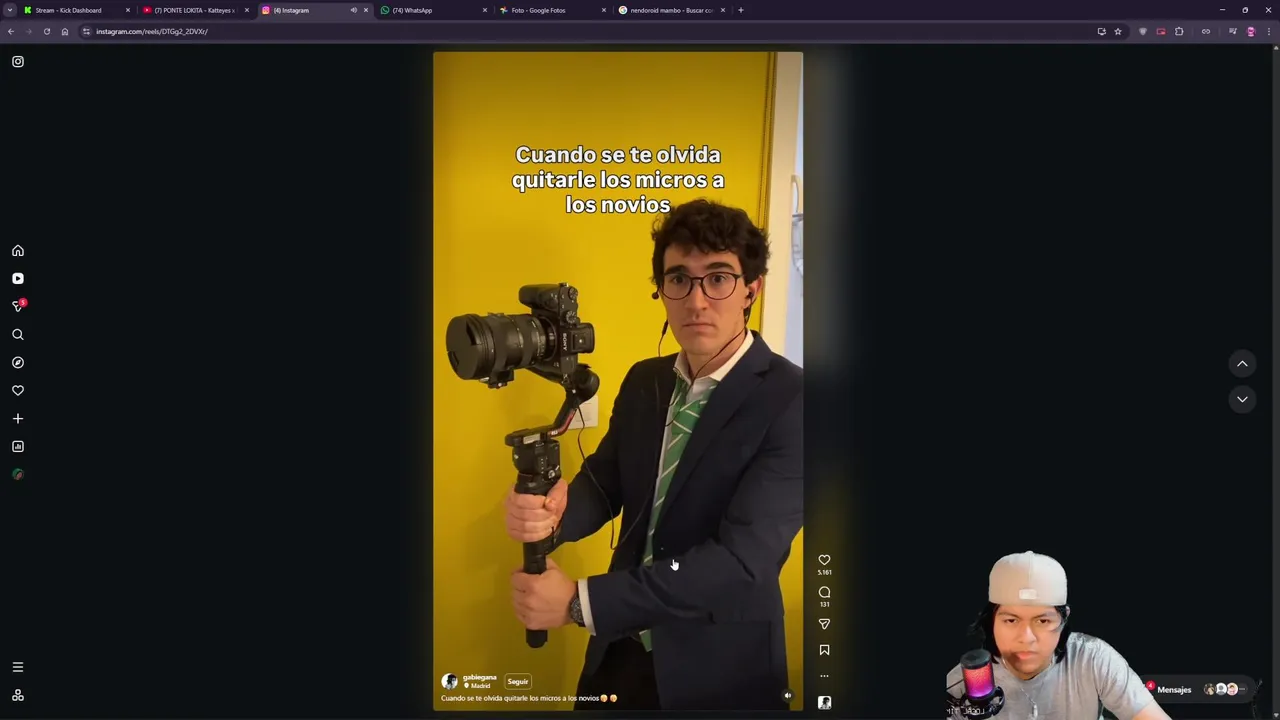Reload the current page
Screen dimensions: 1280x720
(x=46, y=31)
